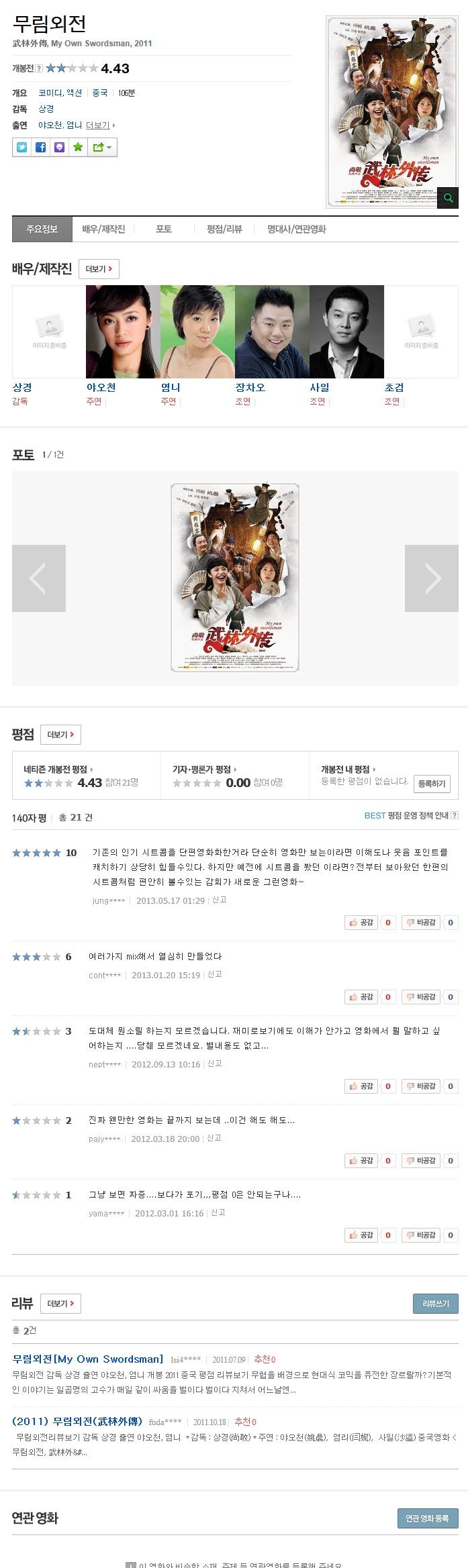This screenshot has width=468, height=1568.
Task: Click the green star bookmark icon
Action: click(x=79, y=147)
